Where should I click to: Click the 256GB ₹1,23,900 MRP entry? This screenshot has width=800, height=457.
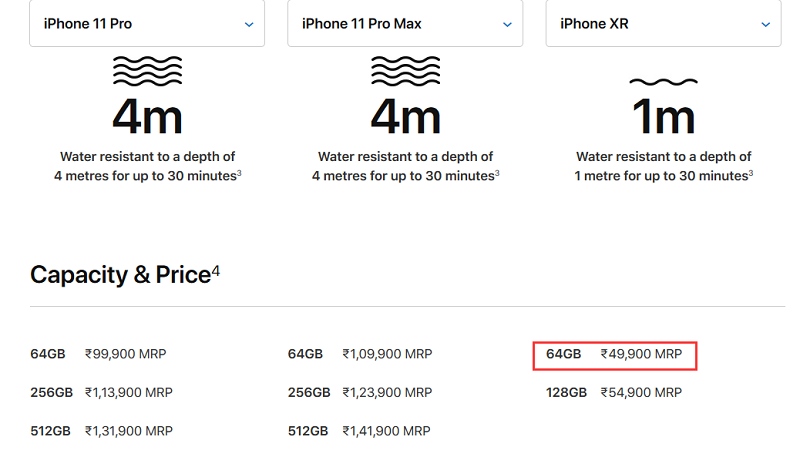(x=359, y=393)
